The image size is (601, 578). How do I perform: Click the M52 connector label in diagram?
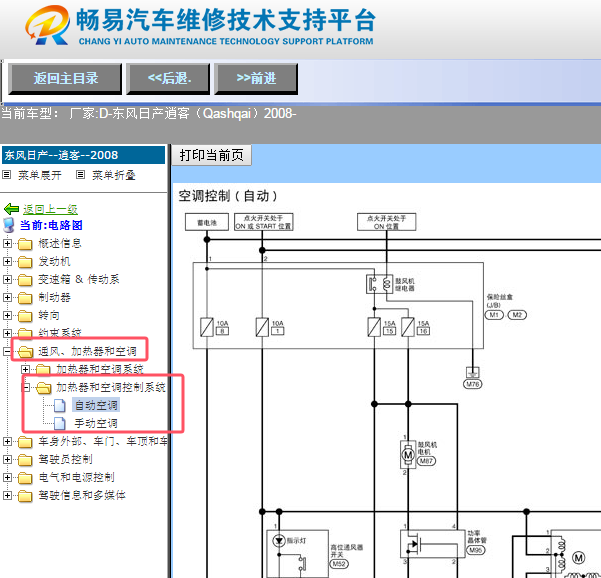pos(339,564)
